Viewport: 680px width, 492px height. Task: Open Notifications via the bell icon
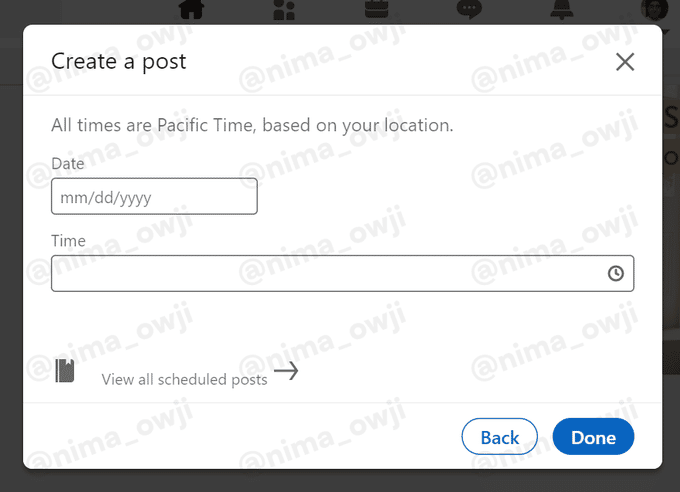pyautogui.click(x=562, y=9)
